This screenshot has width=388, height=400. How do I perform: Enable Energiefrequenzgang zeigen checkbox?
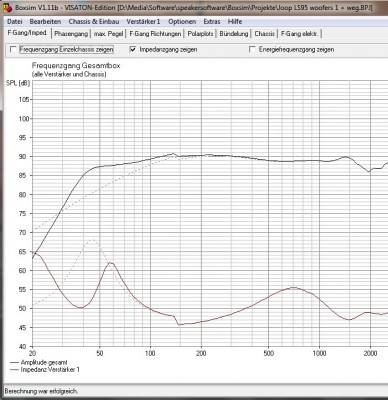[252, 50]
